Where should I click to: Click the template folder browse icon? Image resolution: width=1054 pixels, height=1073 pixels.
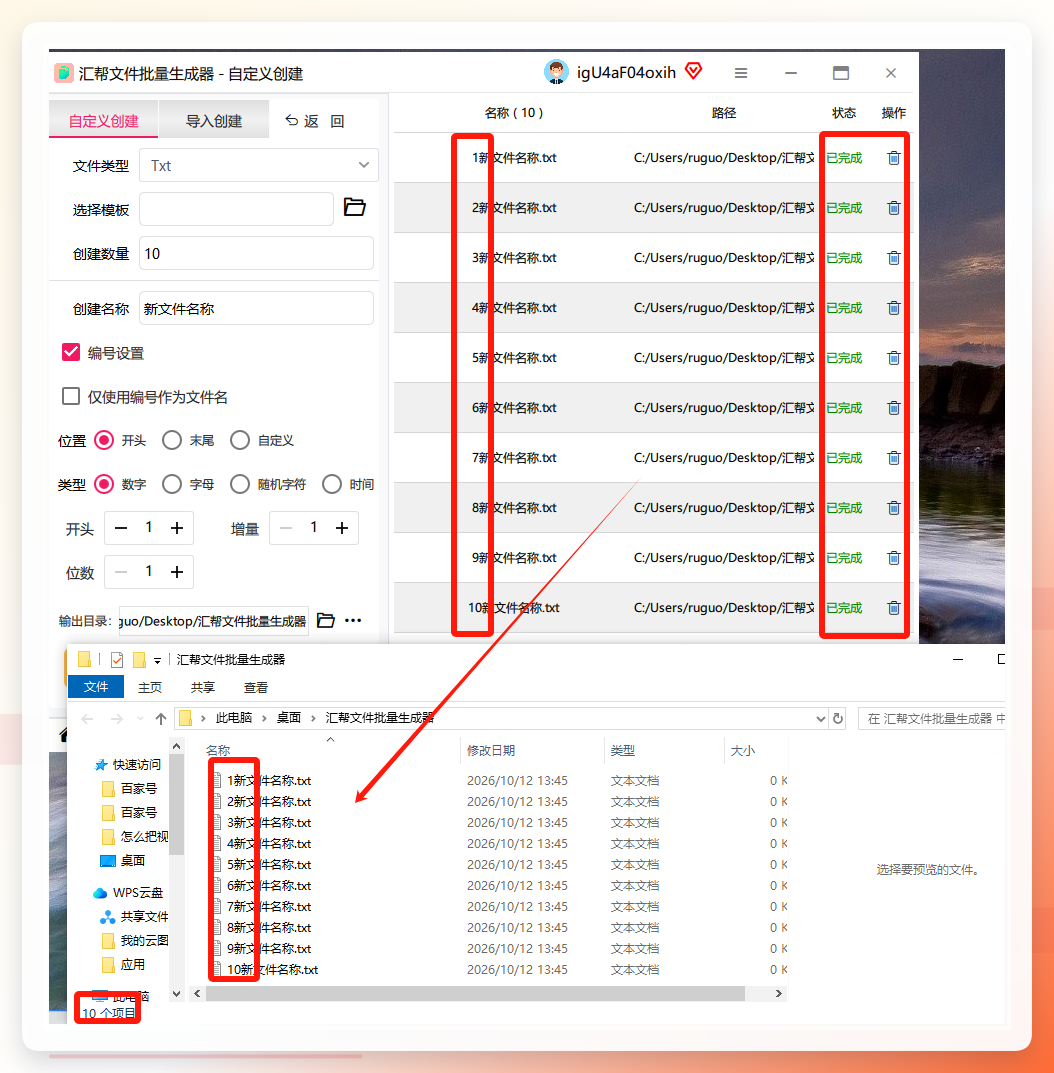coord(355,207)
